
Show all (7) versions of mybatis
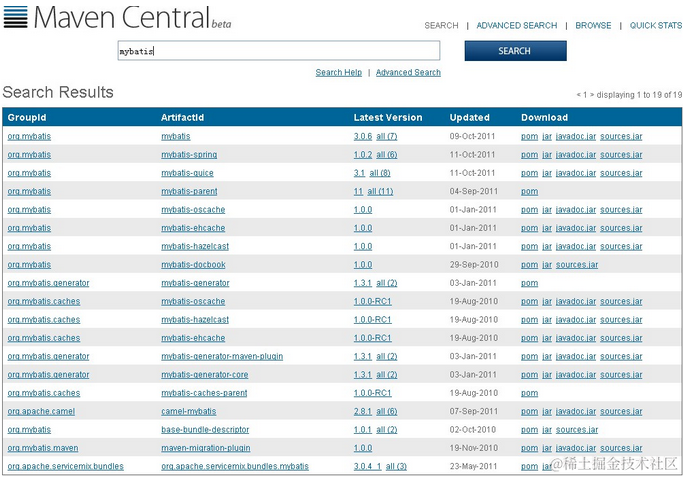click(387, 136)
